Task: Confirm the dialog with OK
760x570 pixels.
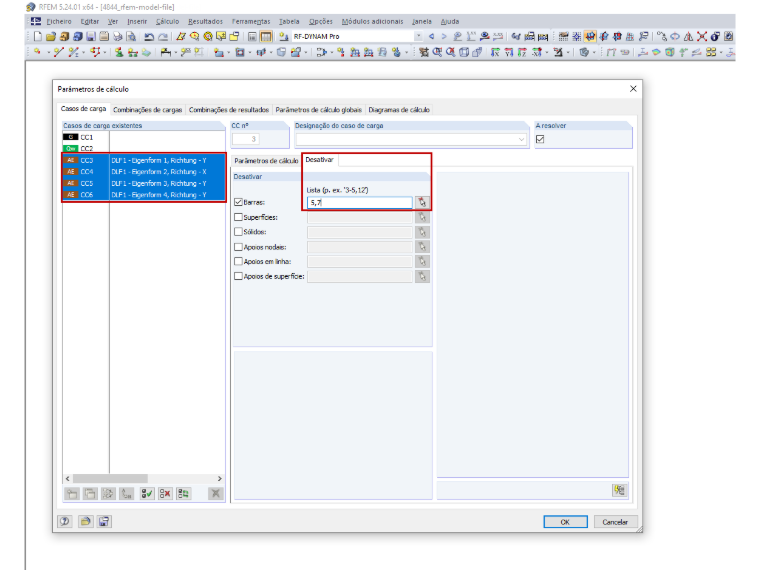Action: (x=565, y=522)
